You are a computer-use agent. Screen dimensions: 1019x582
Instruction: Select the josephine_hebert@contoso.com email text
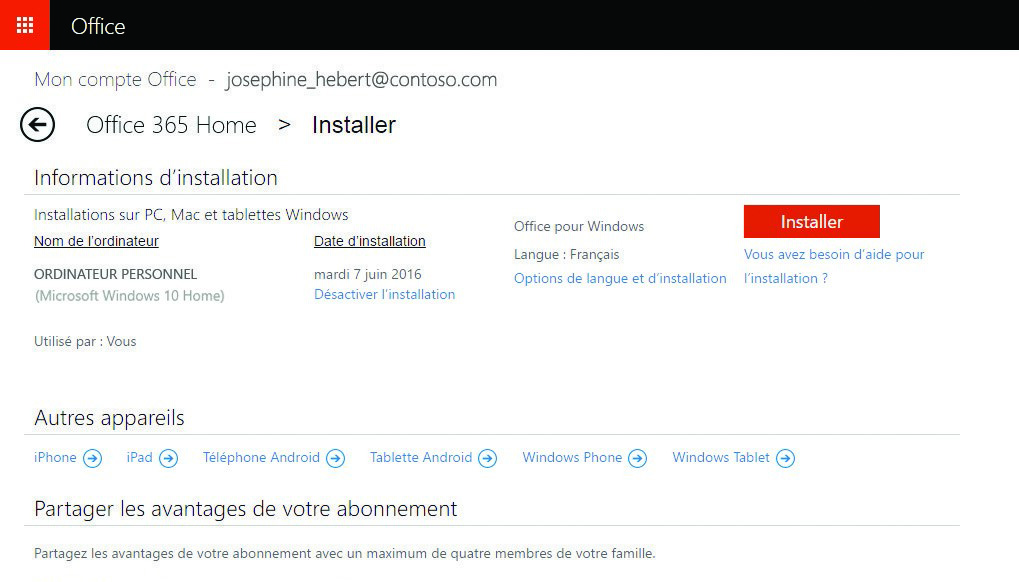(361, 79)
